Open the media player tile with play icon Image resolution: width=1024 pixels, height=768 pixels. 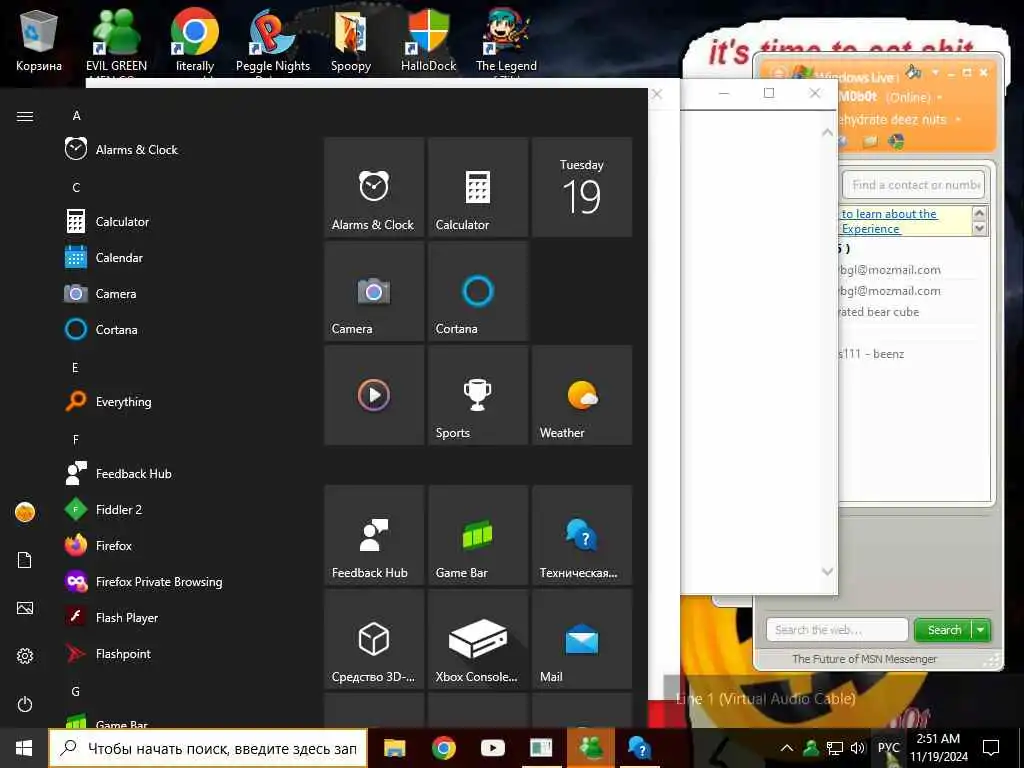coord(374,395)
